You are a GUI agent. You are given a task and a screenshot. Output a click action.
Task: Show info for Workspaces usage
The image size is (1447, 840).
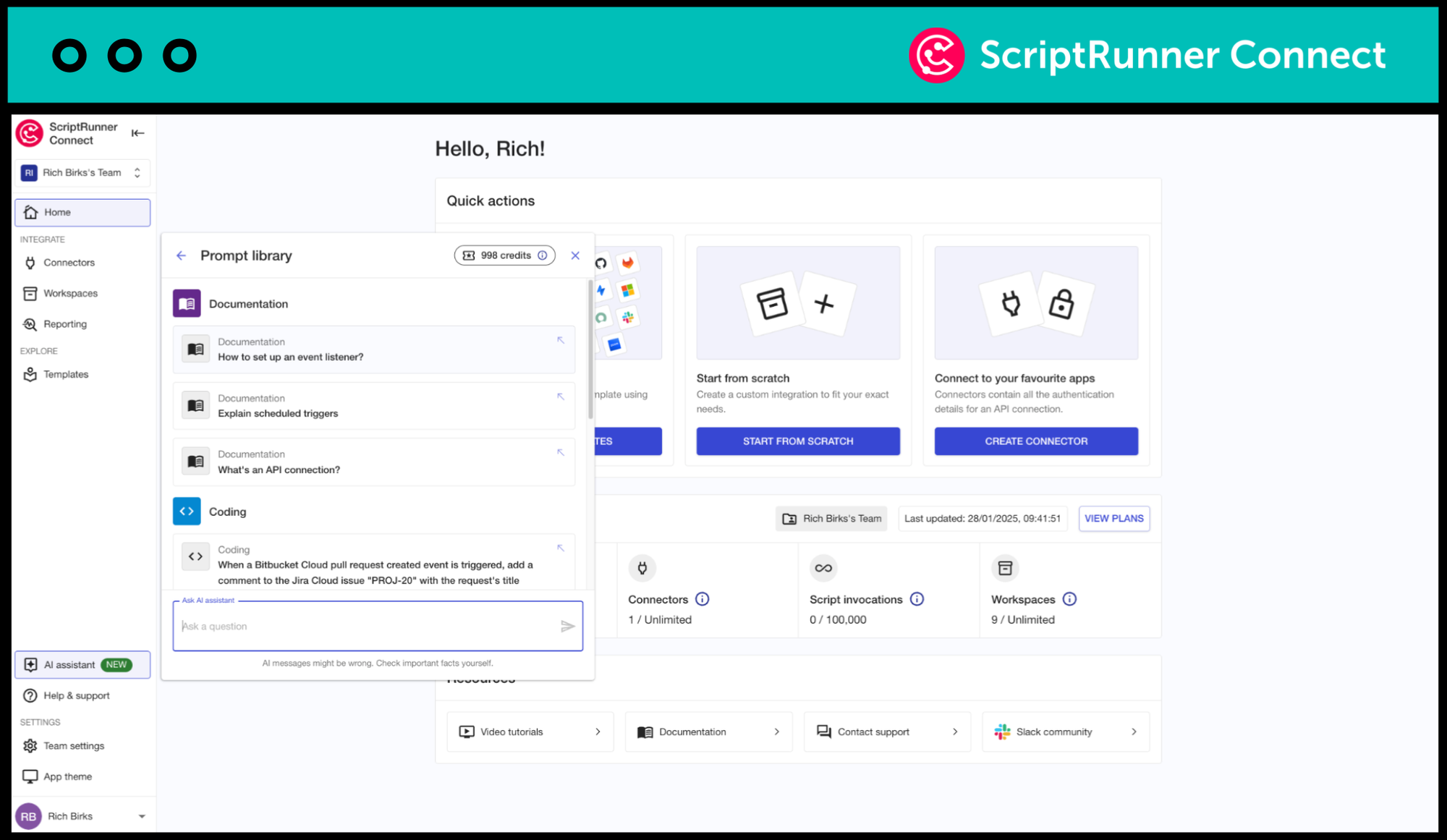tap(1069, 599)
